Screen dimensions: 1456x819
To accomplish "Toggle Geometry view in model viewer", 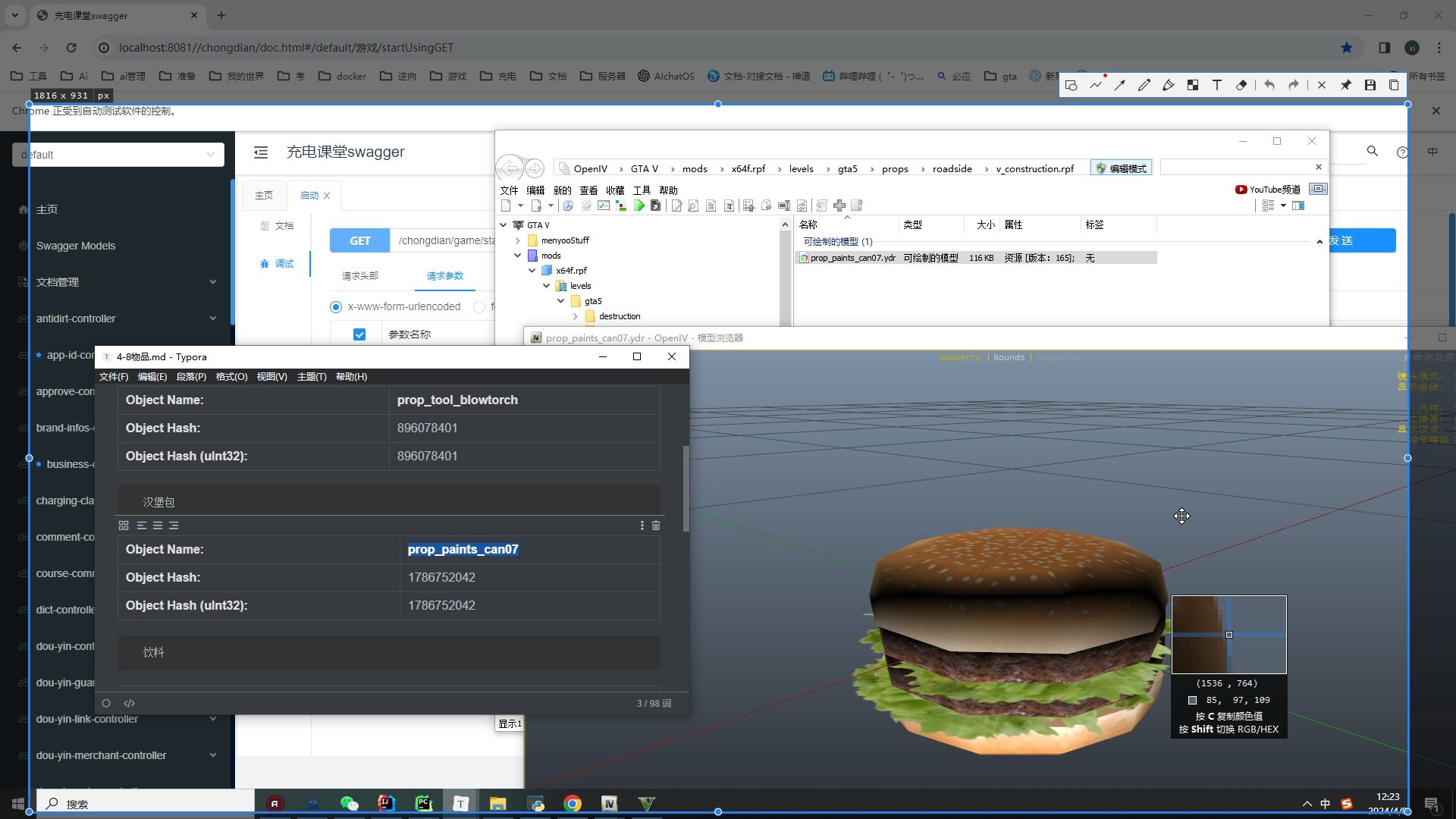I will tap(959, 358).
